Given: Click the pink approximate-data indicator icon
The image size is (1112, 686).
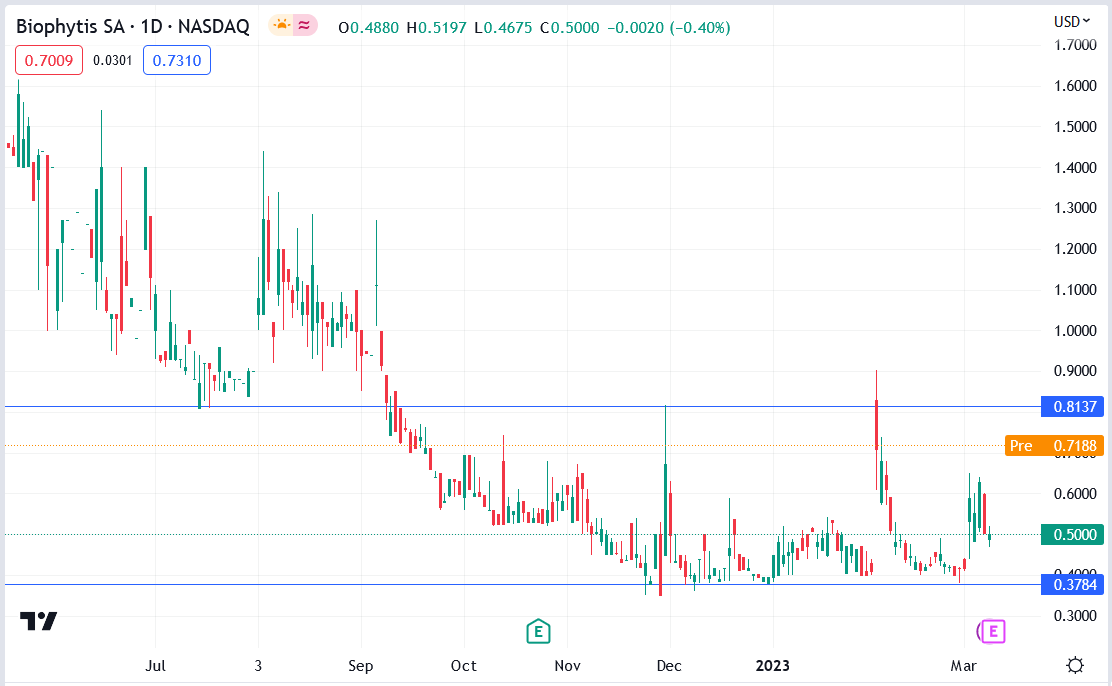Looking at the screenshot, I should point(304,26).
